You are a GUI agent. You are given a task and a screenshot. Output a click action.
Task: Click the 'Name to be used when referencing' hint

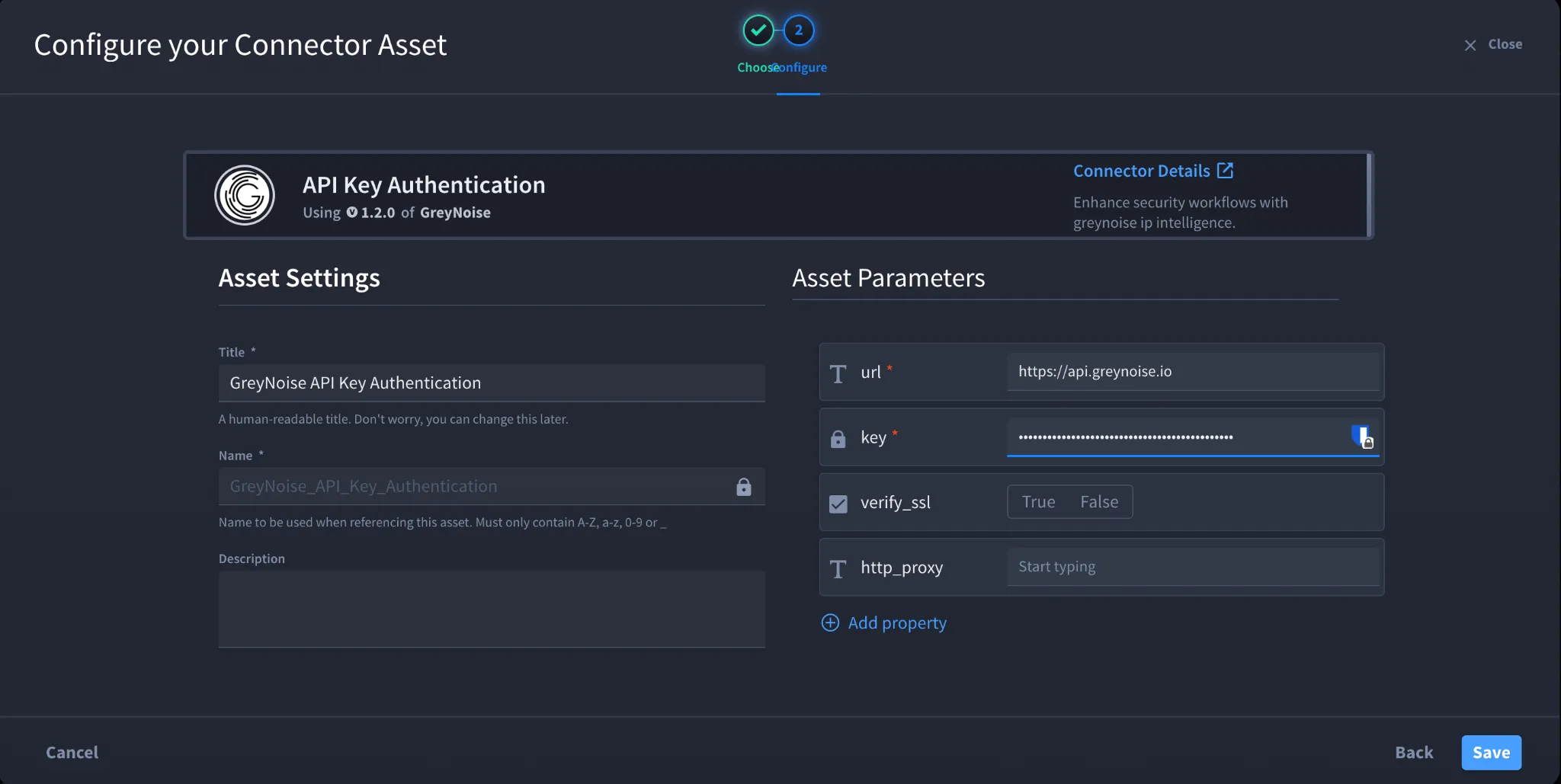442,523
